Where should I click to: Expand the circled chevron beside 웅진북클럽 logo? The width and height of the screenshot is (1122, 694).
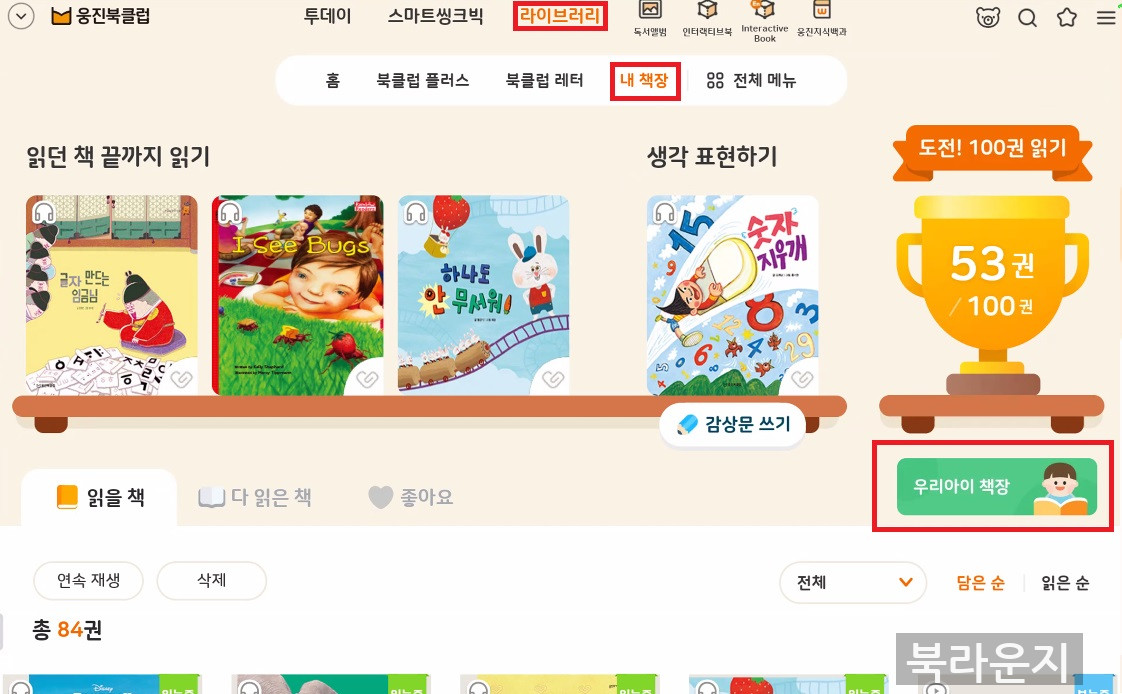[x=21, y=16]
